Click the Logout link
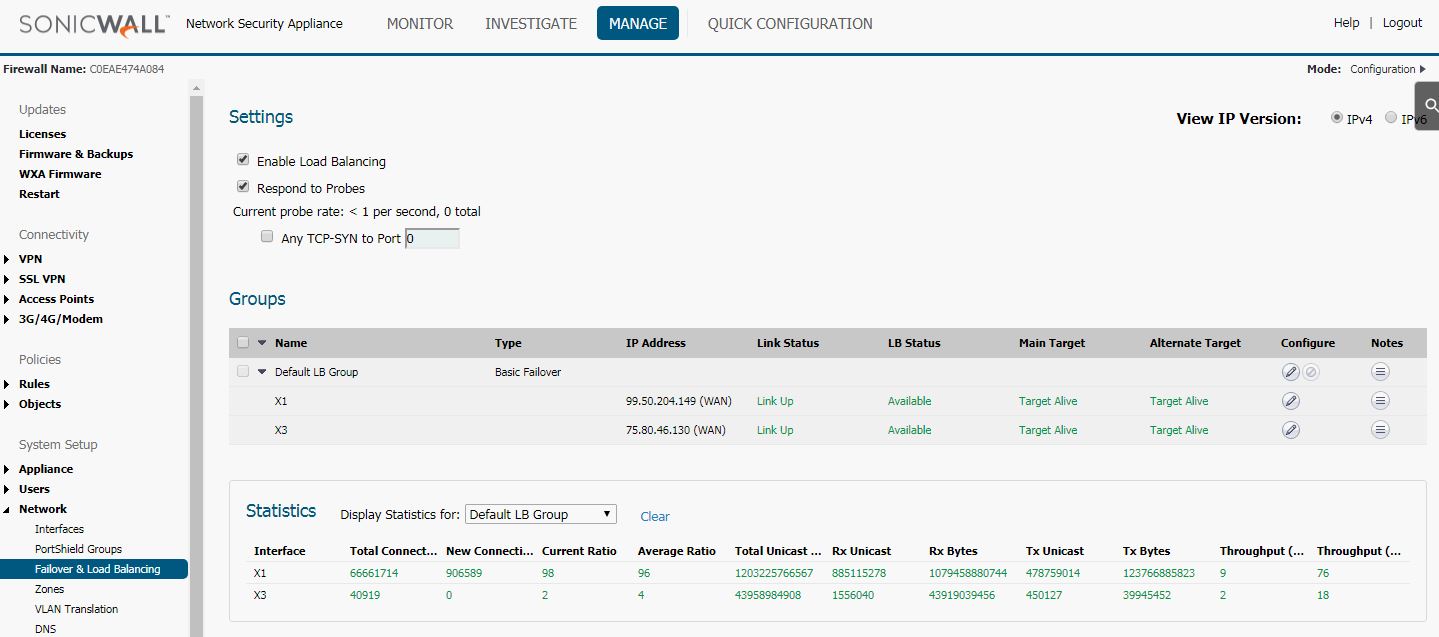This screenshot has width=1439, height=637. (1402, 23)
